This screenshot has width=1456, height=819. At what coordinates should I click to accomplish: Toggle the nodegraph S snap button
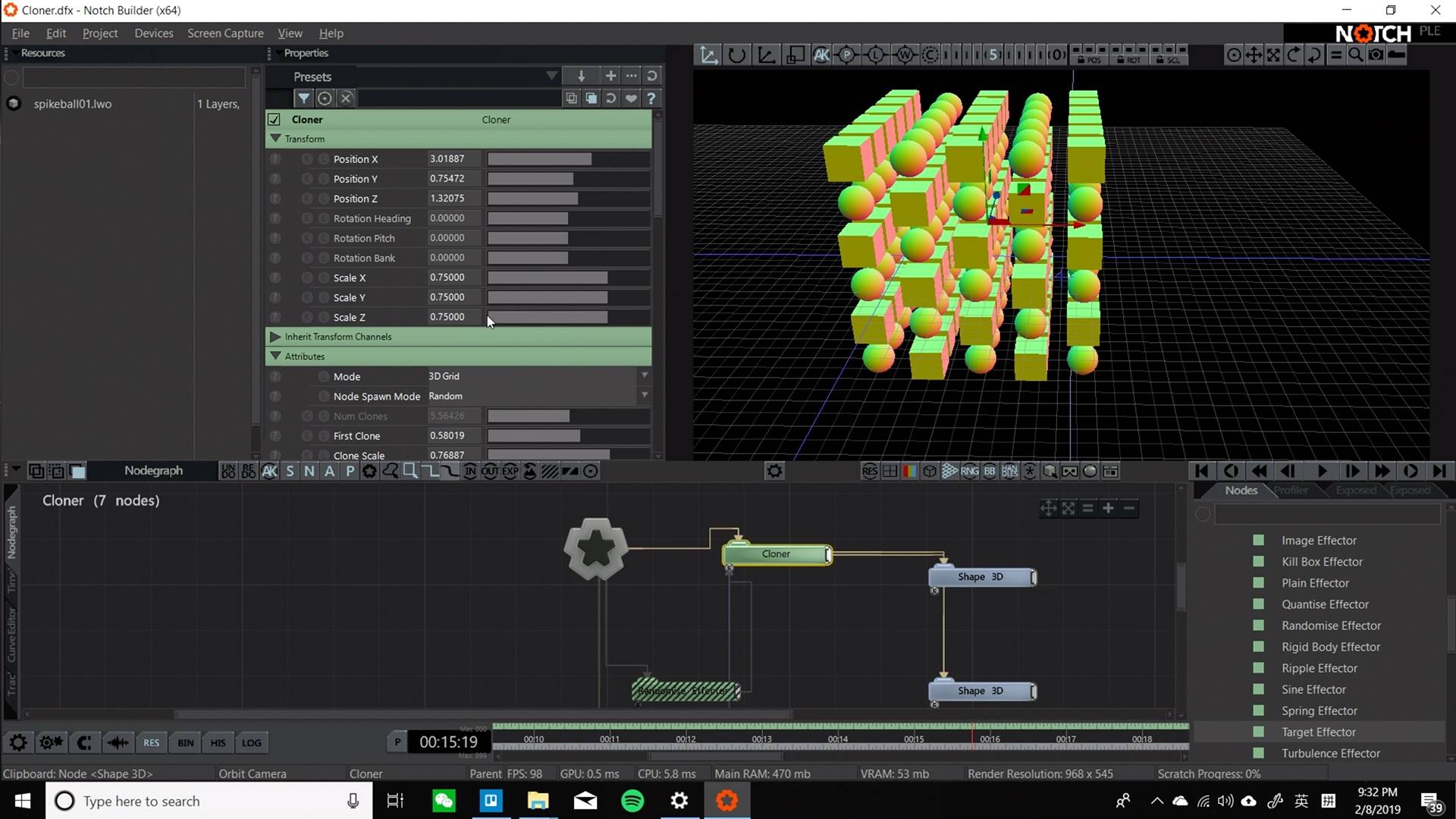pyautogui.click(x=290, y=471)
